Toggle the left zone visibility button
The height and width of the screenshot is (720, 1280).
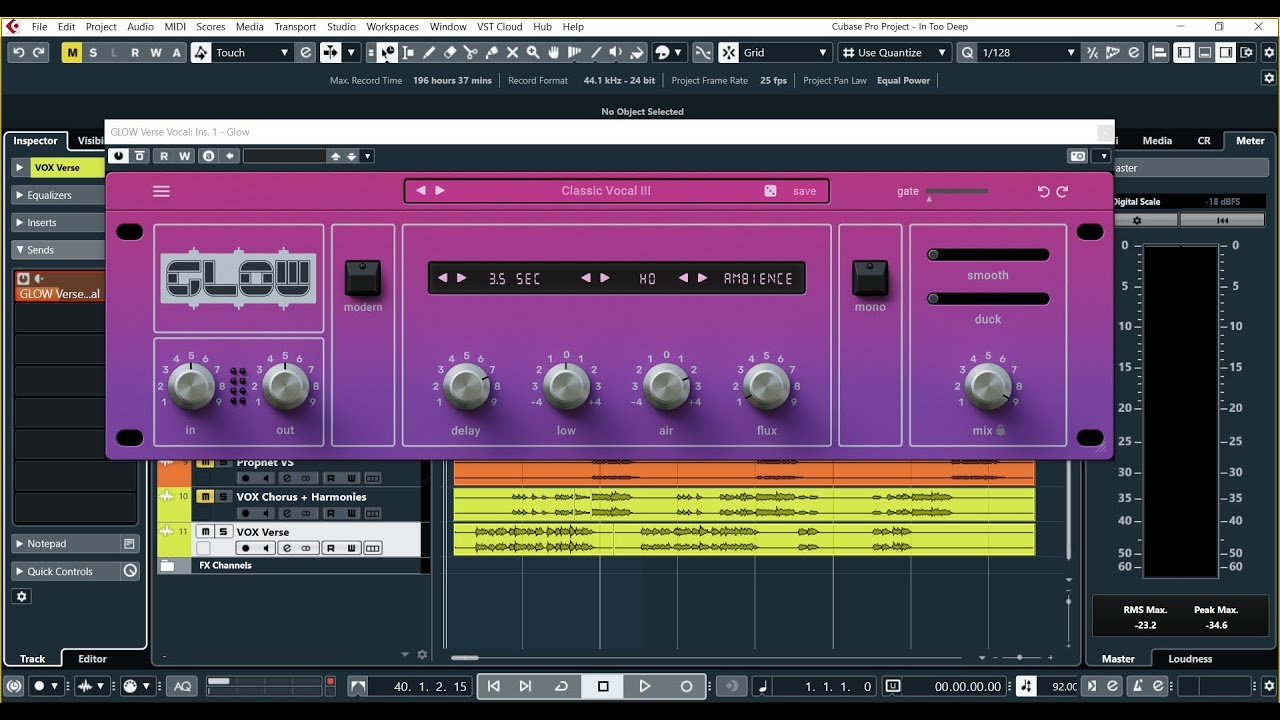(x=1184, y=52)
